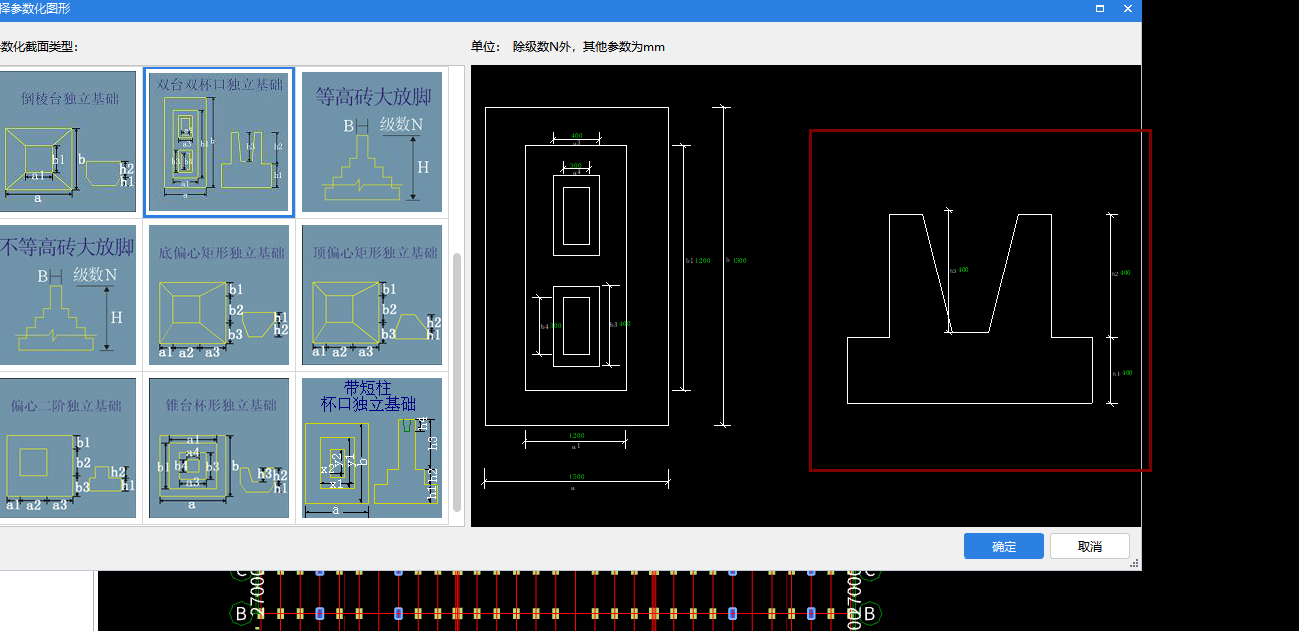Edit the h2 value 400 in section view
Viewport: 1299px width, 631px height.
click(1125, 272)
